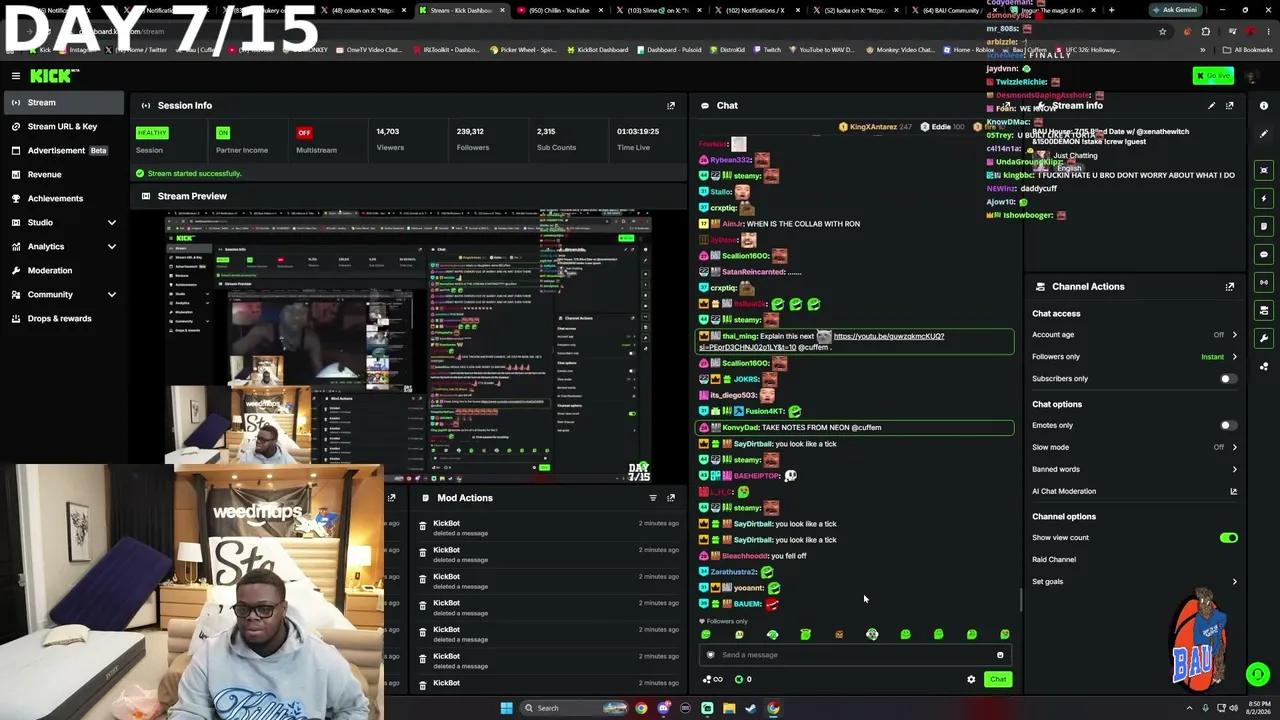Image resolution: width=1280 pixels, height=720 pixels.
Task: Open the AI Chat Moderation external link icon
Action: pos(1233,491)
